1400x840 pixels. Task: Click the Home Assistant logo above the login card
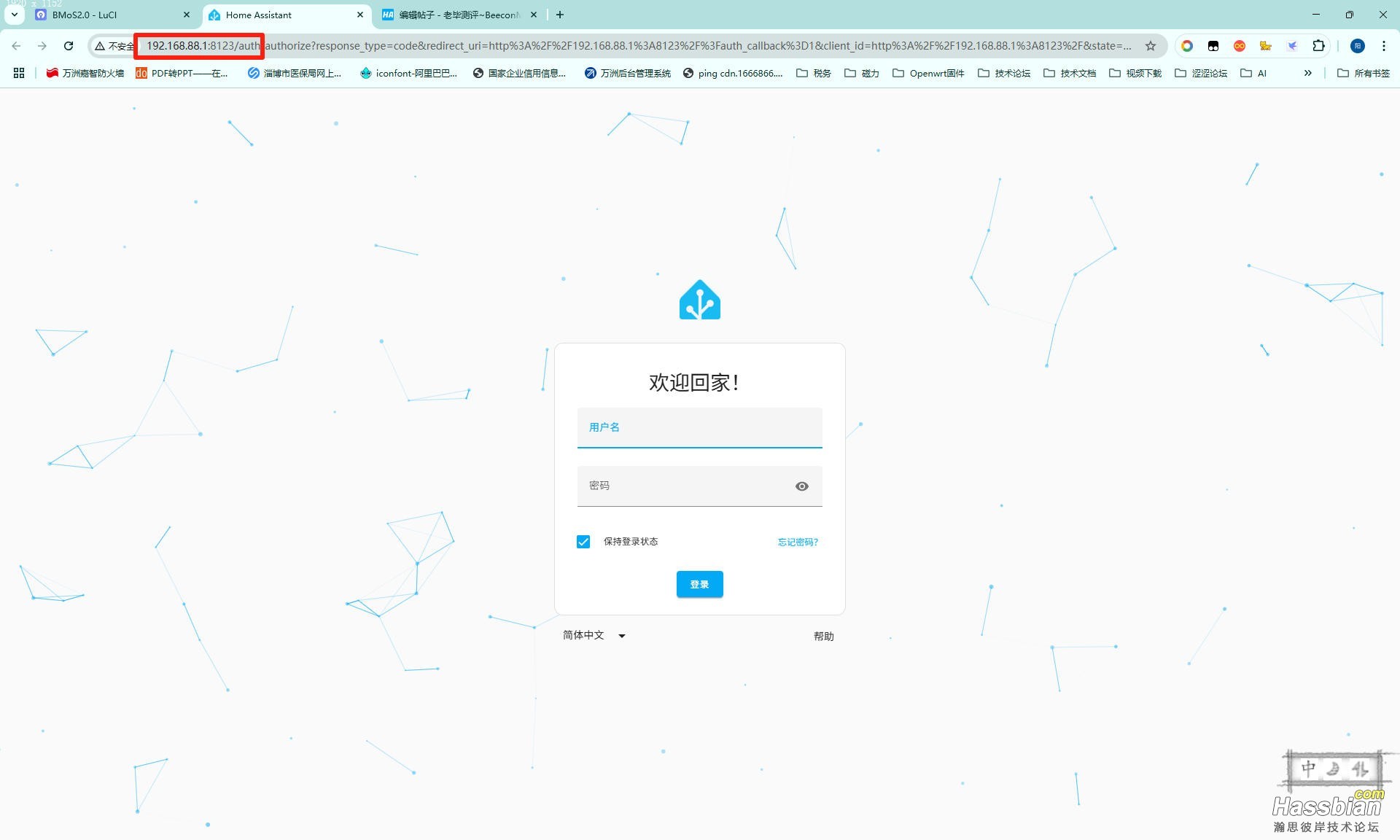[700, 300]
